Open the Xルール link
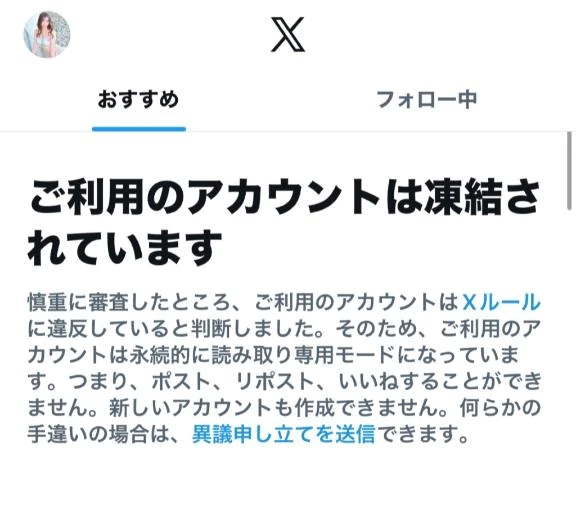This screenshot has height=505, width=576. click(501, 302)
